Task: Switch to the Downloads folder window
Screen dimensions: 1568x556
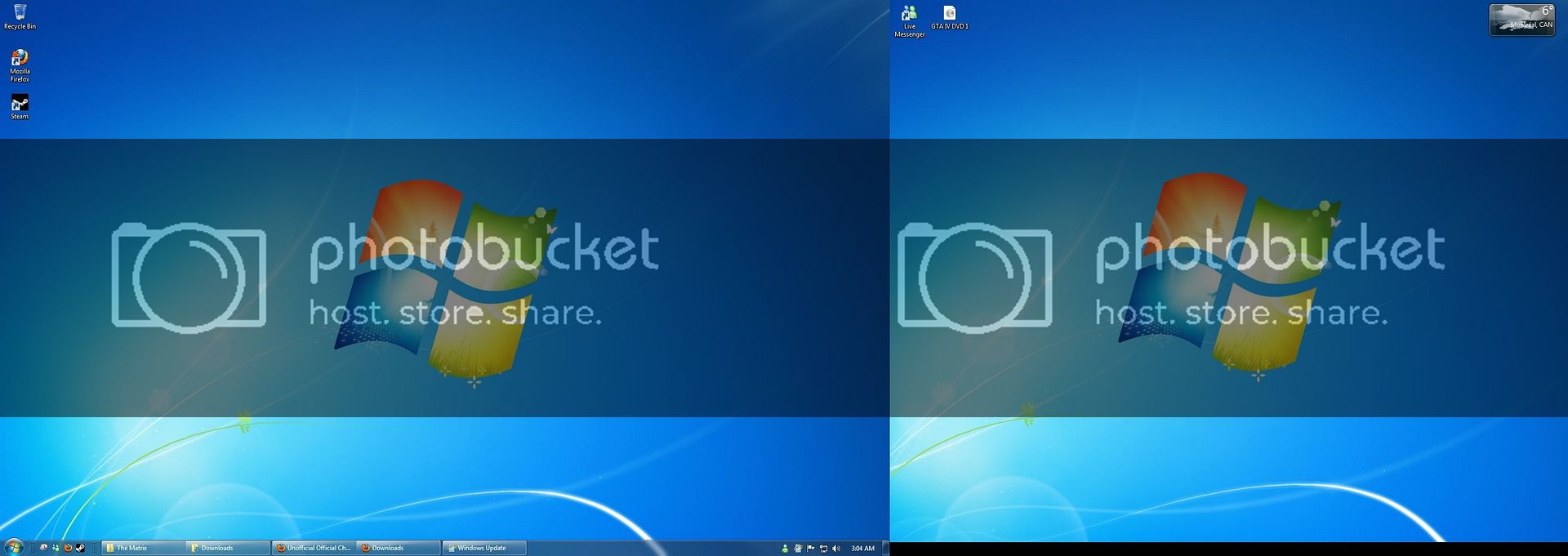Action: coord(229,548)
